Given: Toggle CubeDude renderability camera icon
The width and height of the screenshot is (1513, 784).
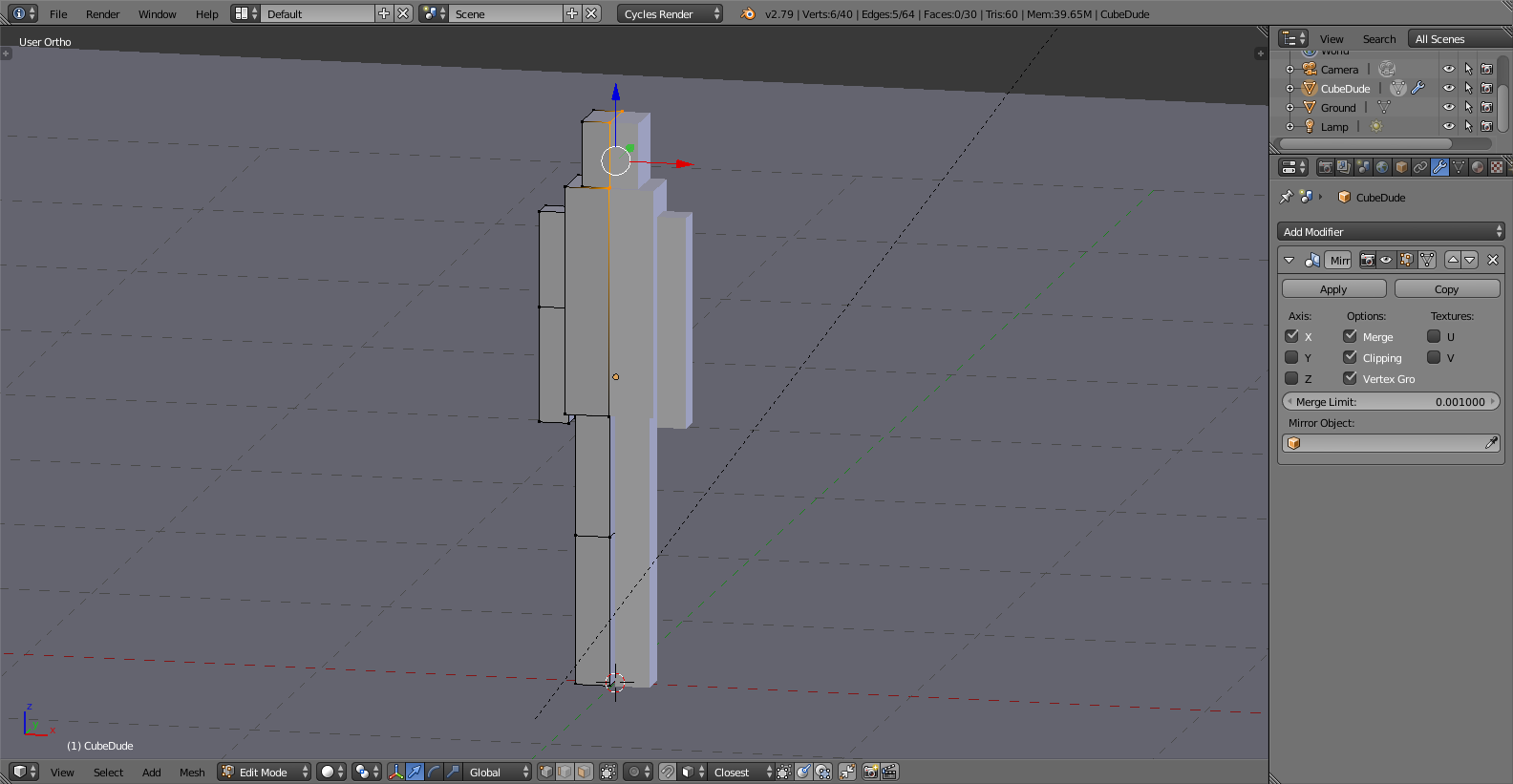Looking at the screenshot, I should point(1486,88).
